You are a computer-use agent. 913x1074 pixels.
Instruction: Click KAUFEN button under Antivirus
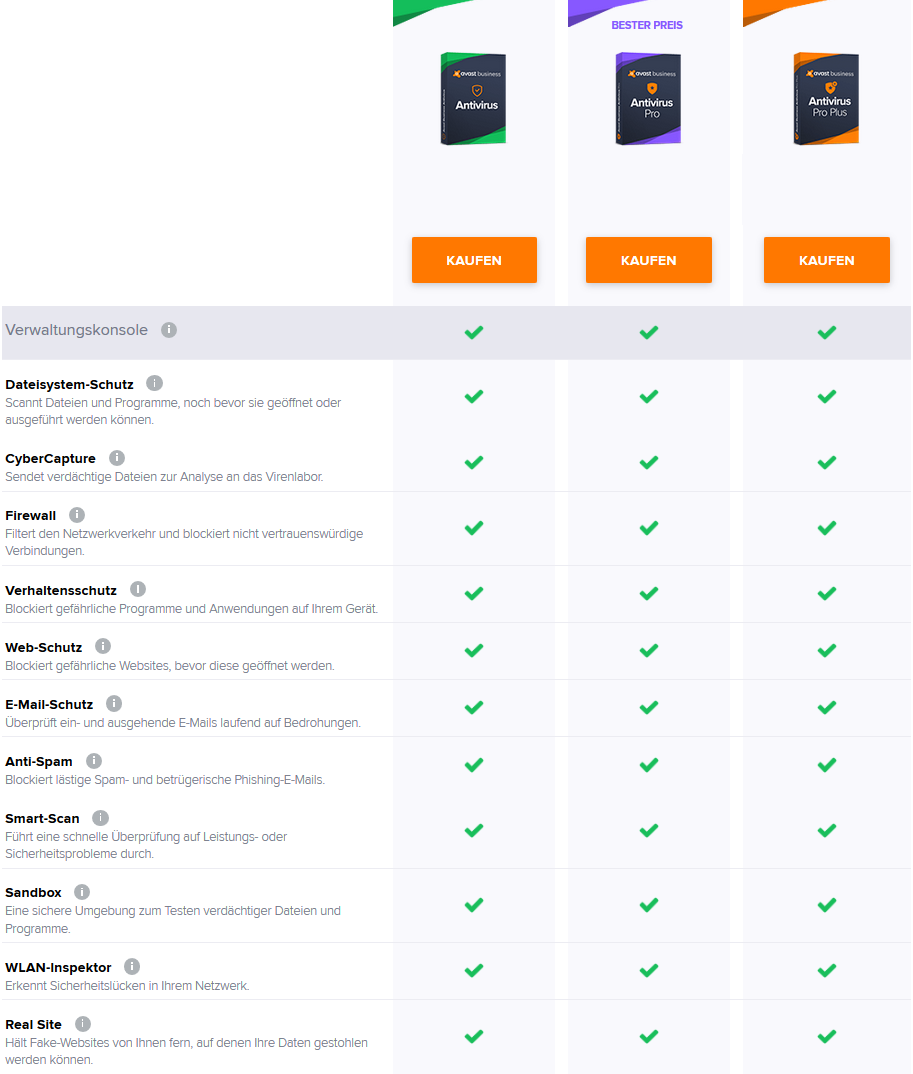pyautogui.click(x=474, y=260)
